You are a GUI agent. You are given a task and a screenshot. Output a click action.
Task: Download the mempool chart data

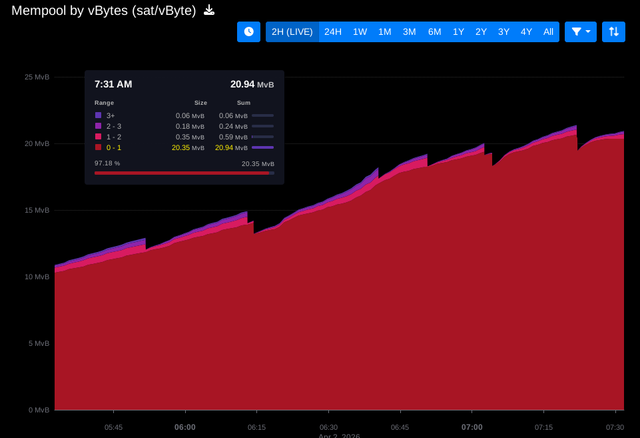pyautogui.click(x=209, y=10)
